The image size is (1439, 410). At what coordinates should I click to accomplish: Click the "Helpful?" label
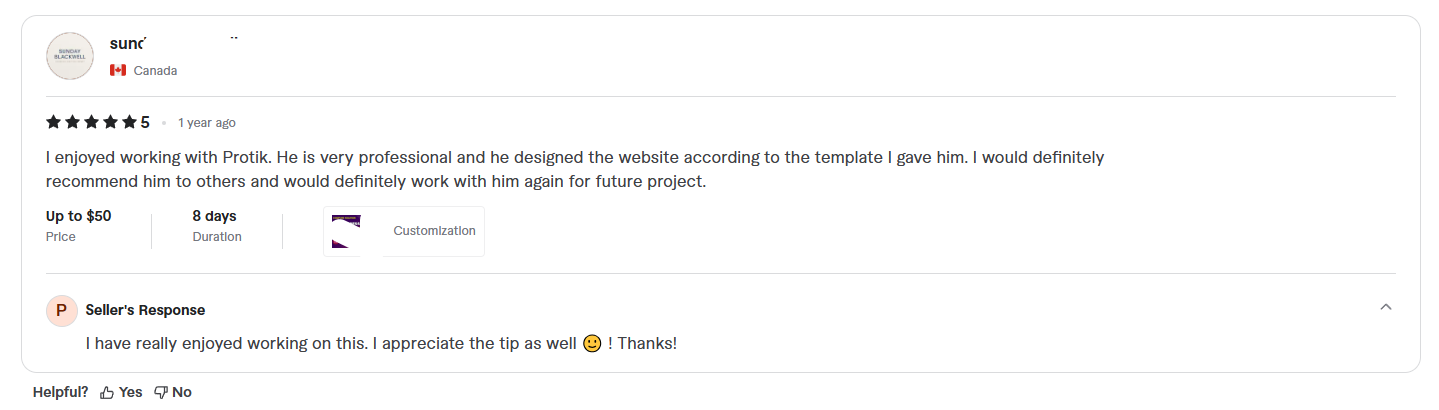[60, 393]
